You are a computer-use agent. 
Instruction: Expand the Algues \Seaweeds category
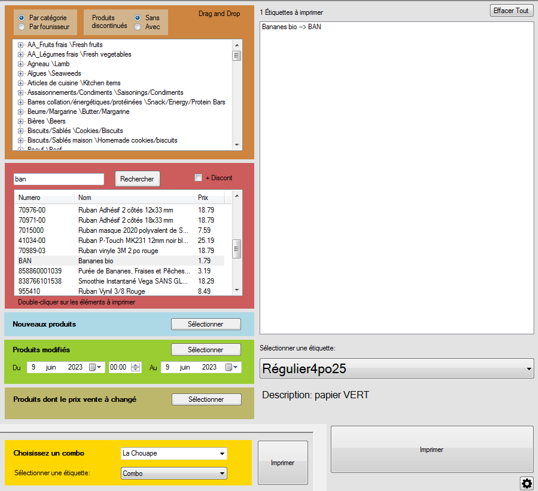click(21, 73)
